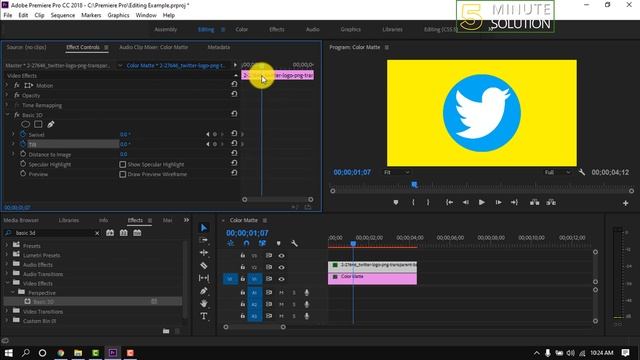
Task: Open the Fit zoom level dropdown
Action: [397, 172]
